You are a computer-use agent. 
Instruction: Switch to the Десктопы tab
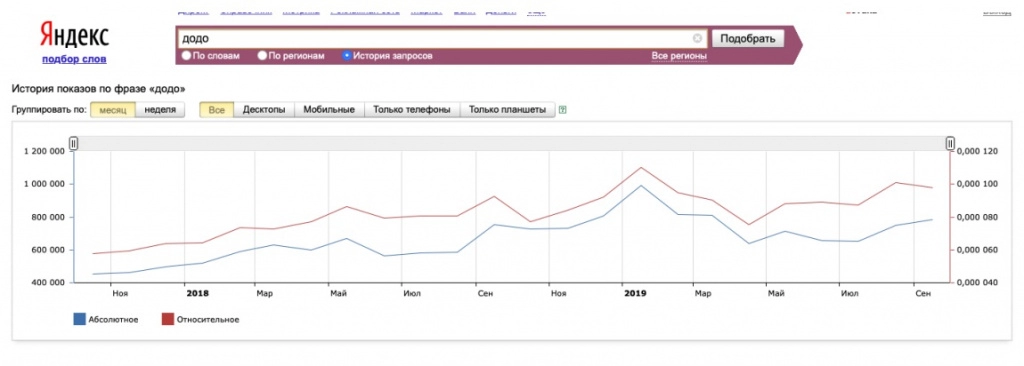(264, 110)
